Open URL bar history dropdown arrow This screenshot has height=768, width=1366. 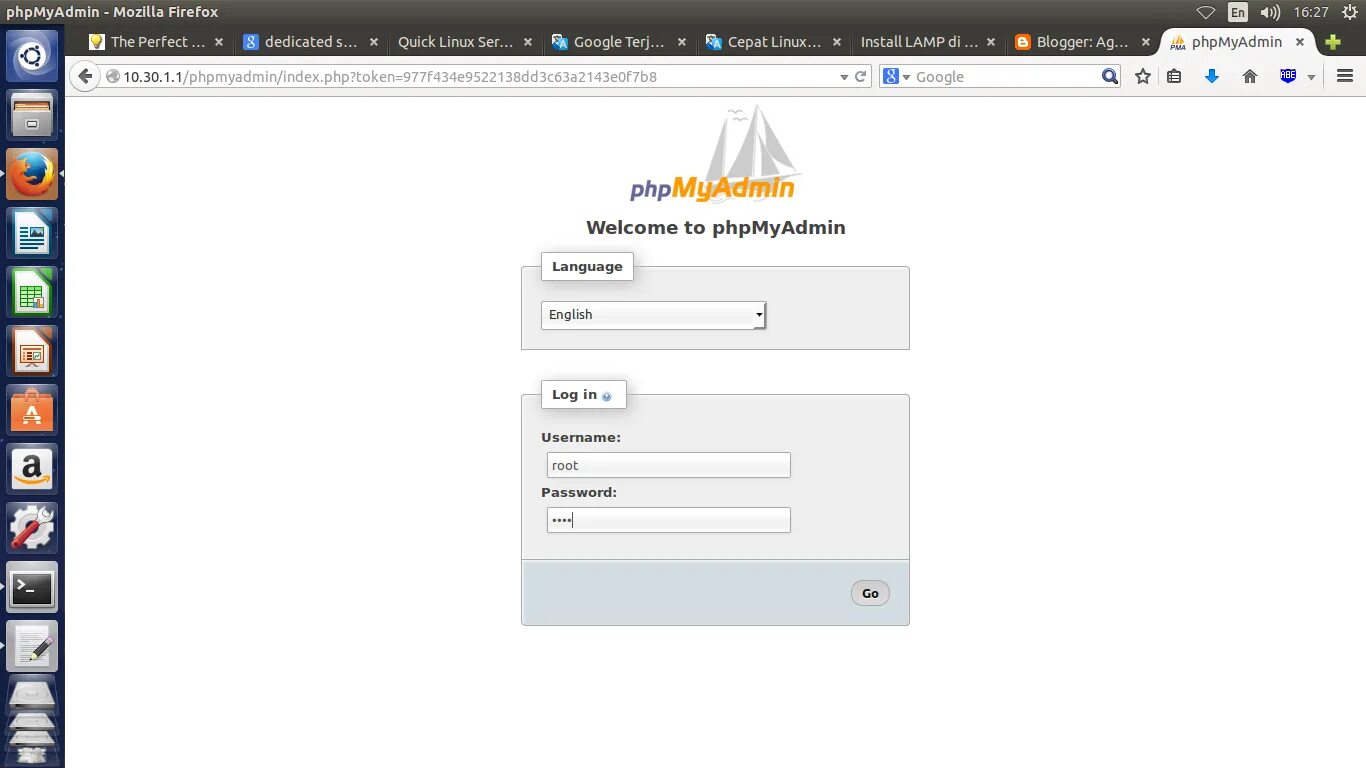pyautogui.click(x=843, y=77)
